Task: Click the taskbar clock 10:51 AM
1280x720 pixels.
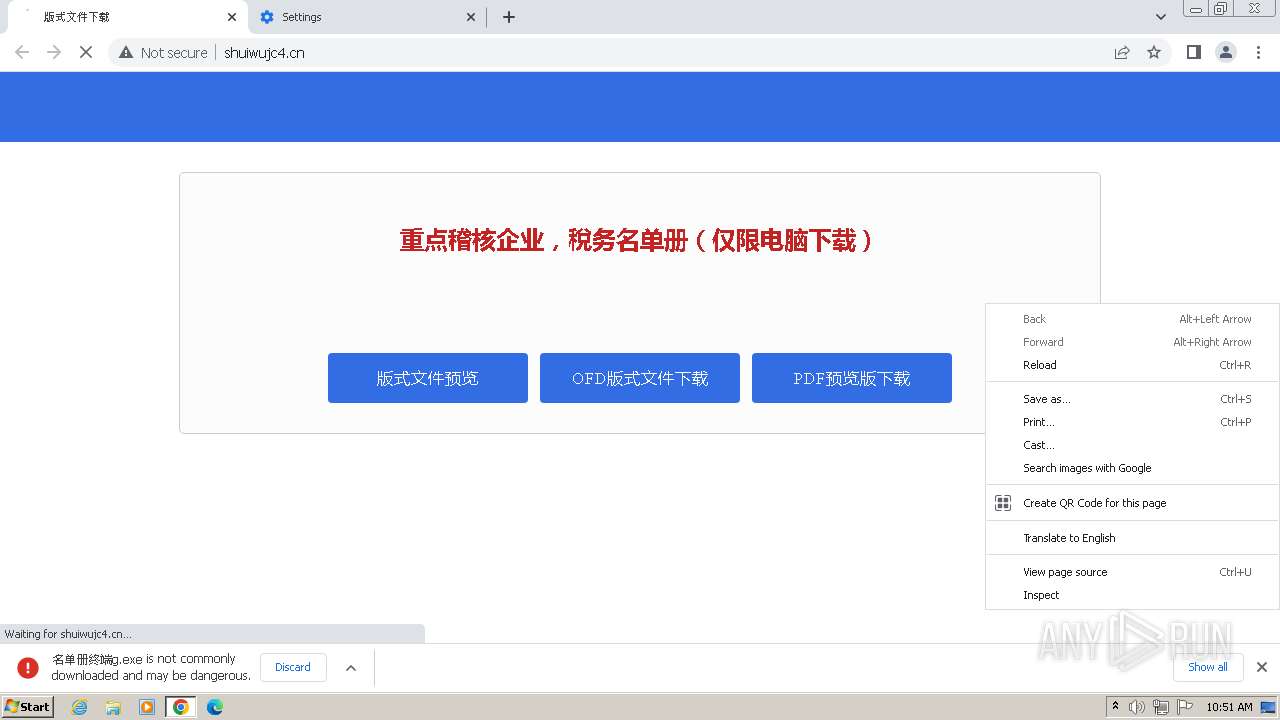Action: [x=1229, y=707]
